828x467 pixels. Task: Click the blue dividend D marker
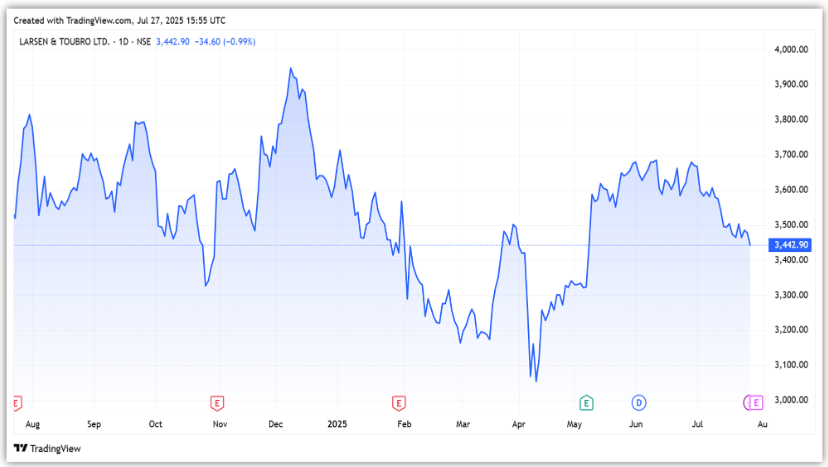(x=639, y=402)
